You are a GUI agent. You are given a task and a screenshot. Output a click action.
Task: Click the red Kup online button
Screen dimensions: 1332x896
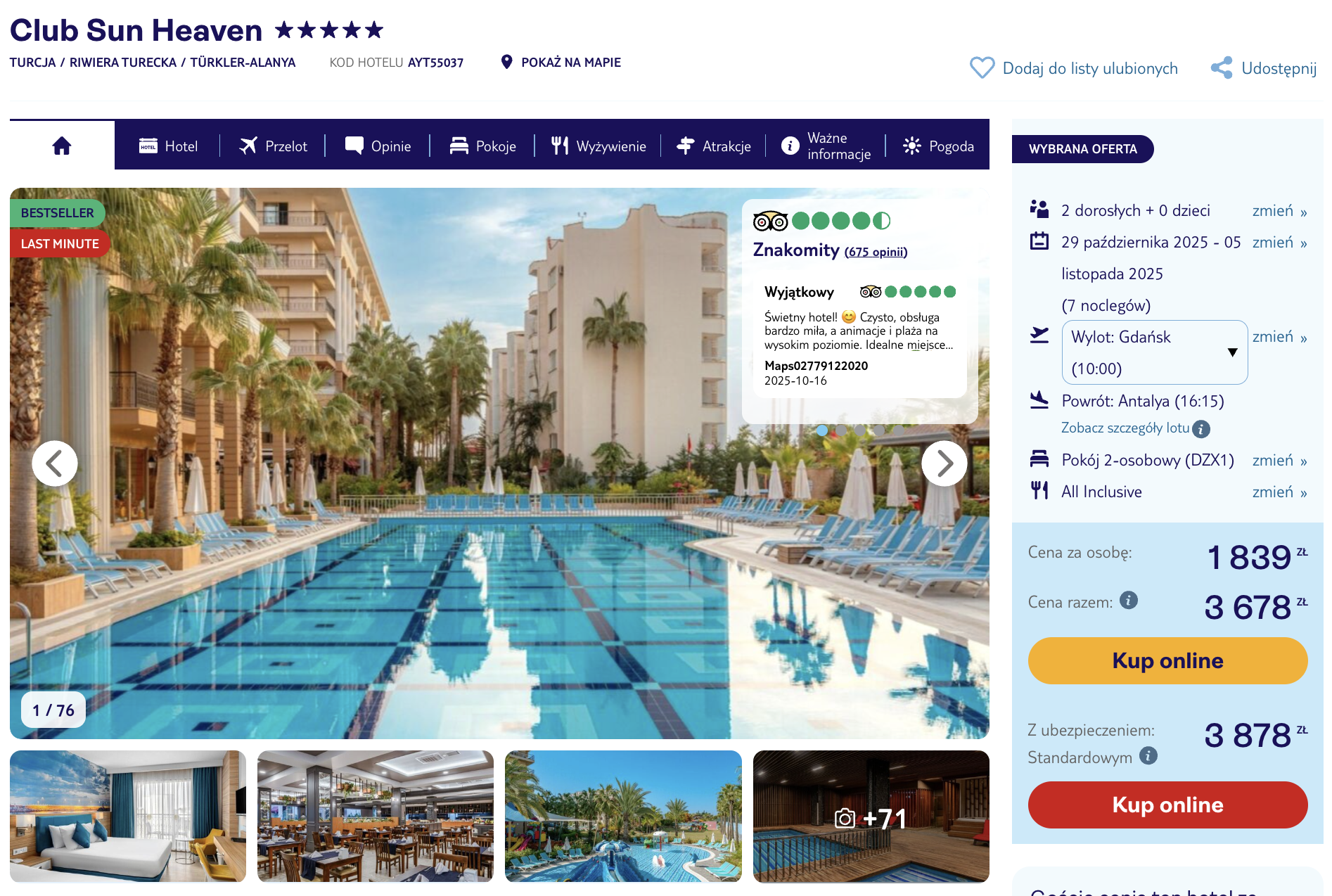[x=1167, y=805]
